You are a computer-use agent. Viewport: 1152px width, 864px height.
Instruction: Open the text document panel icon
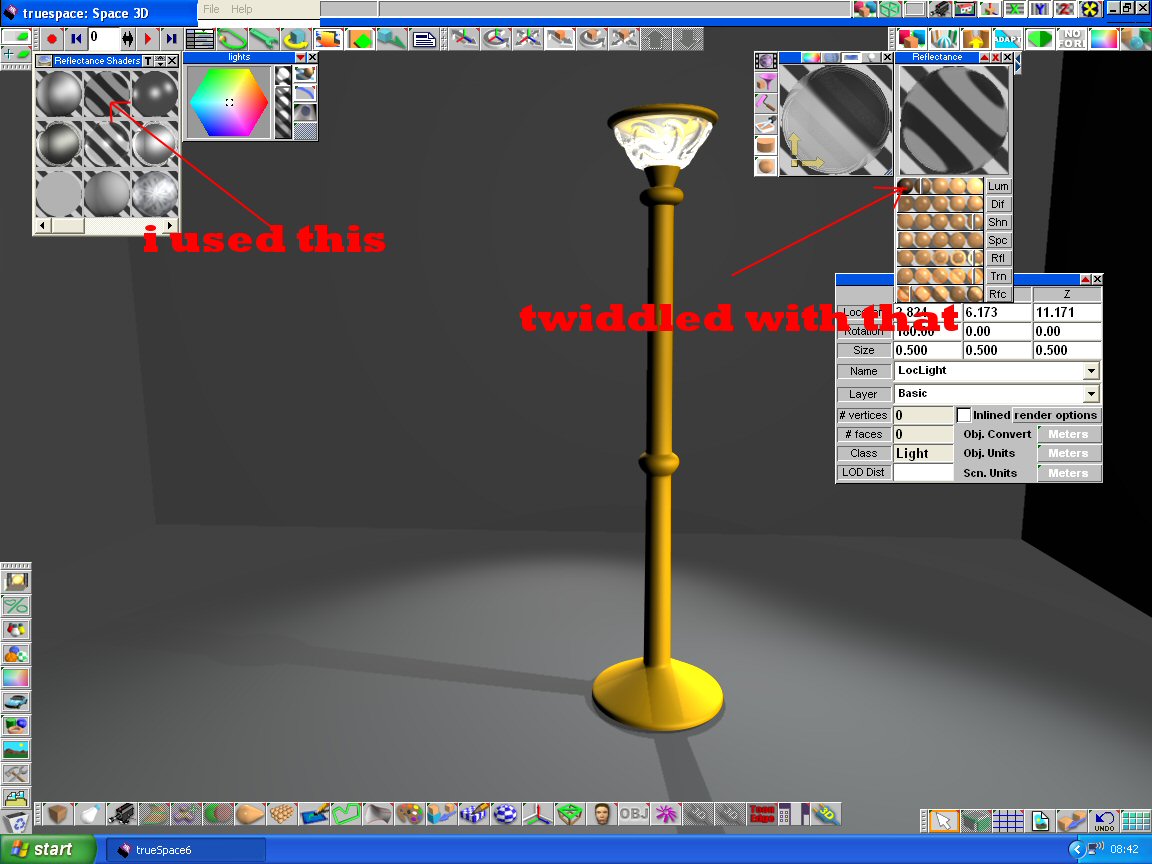coord(424,38)
